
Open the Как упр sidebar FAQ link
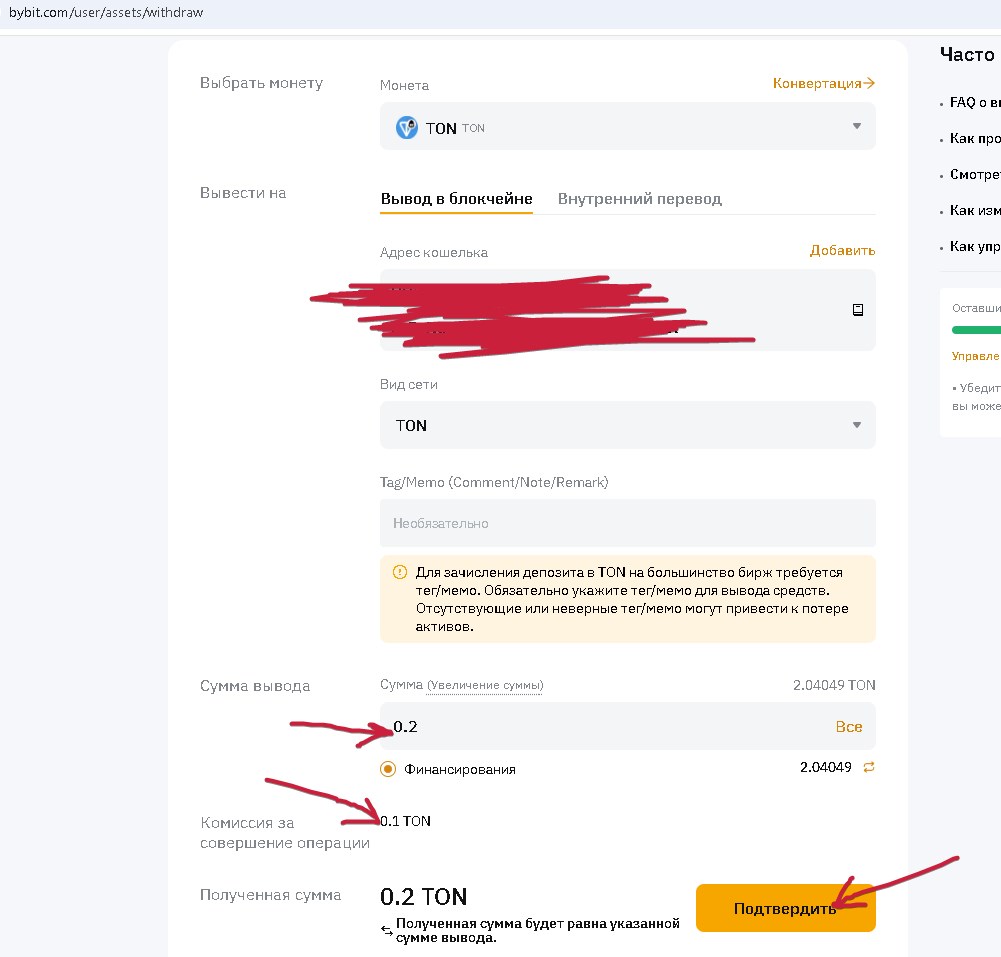click(x=975, y=246)
